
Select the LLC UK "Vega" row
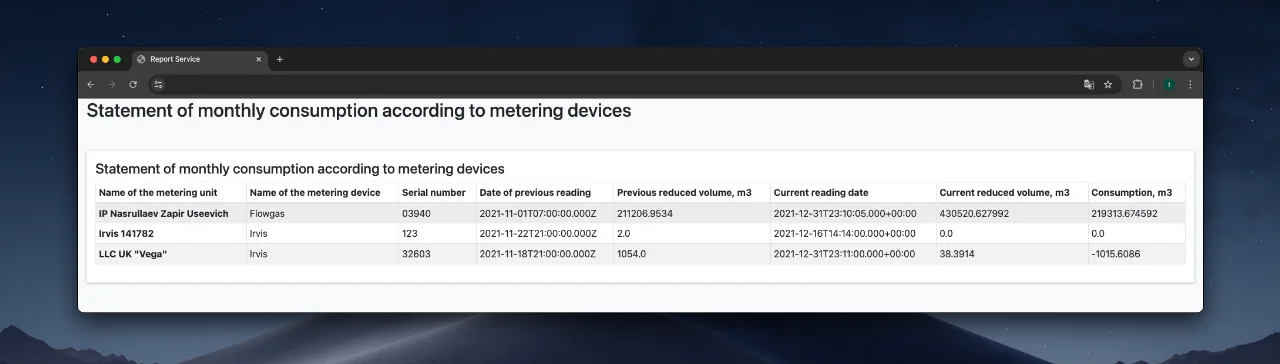pos(640,254)
